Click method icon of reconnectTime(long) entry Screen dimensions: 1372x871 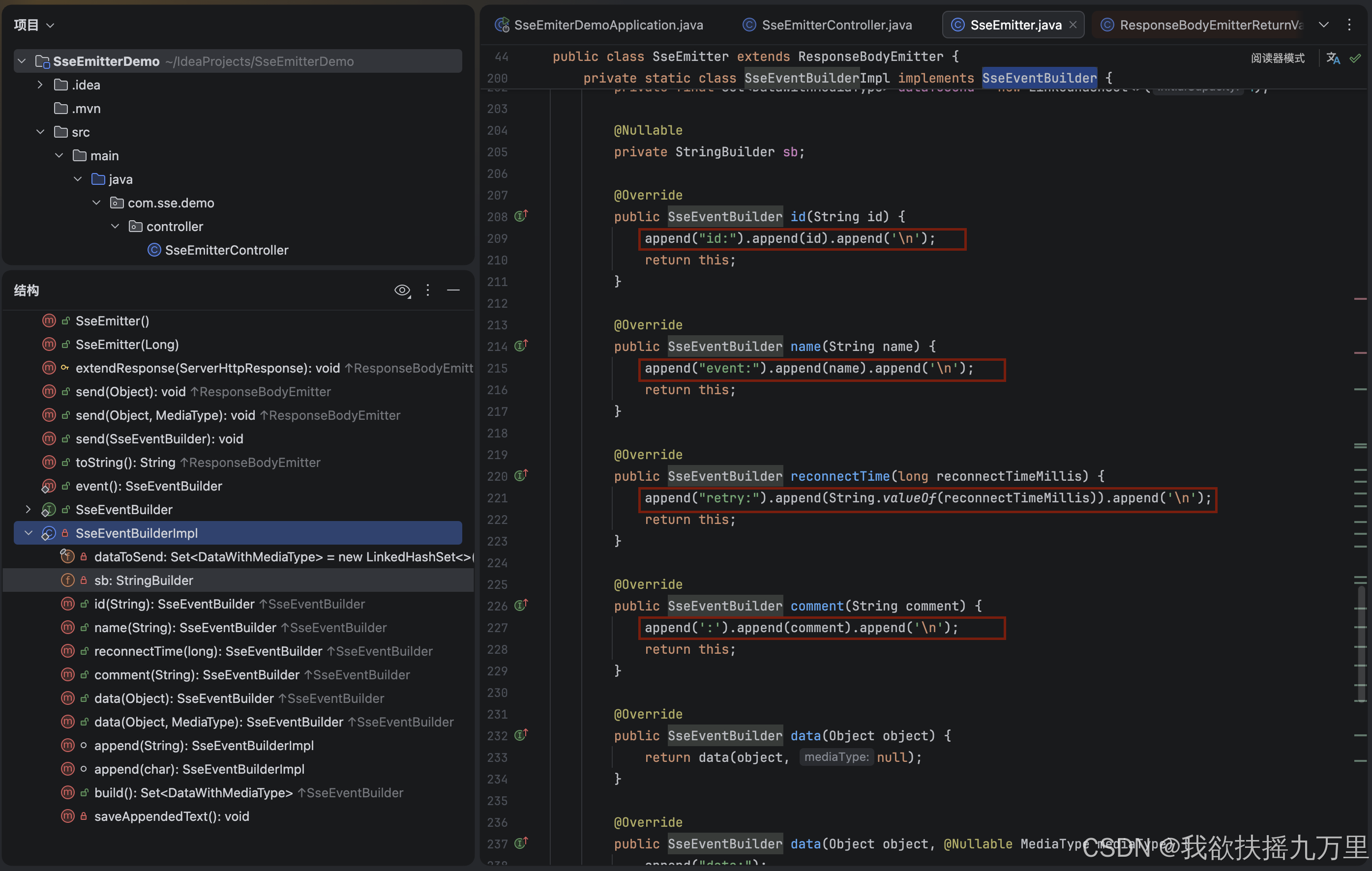67,651
